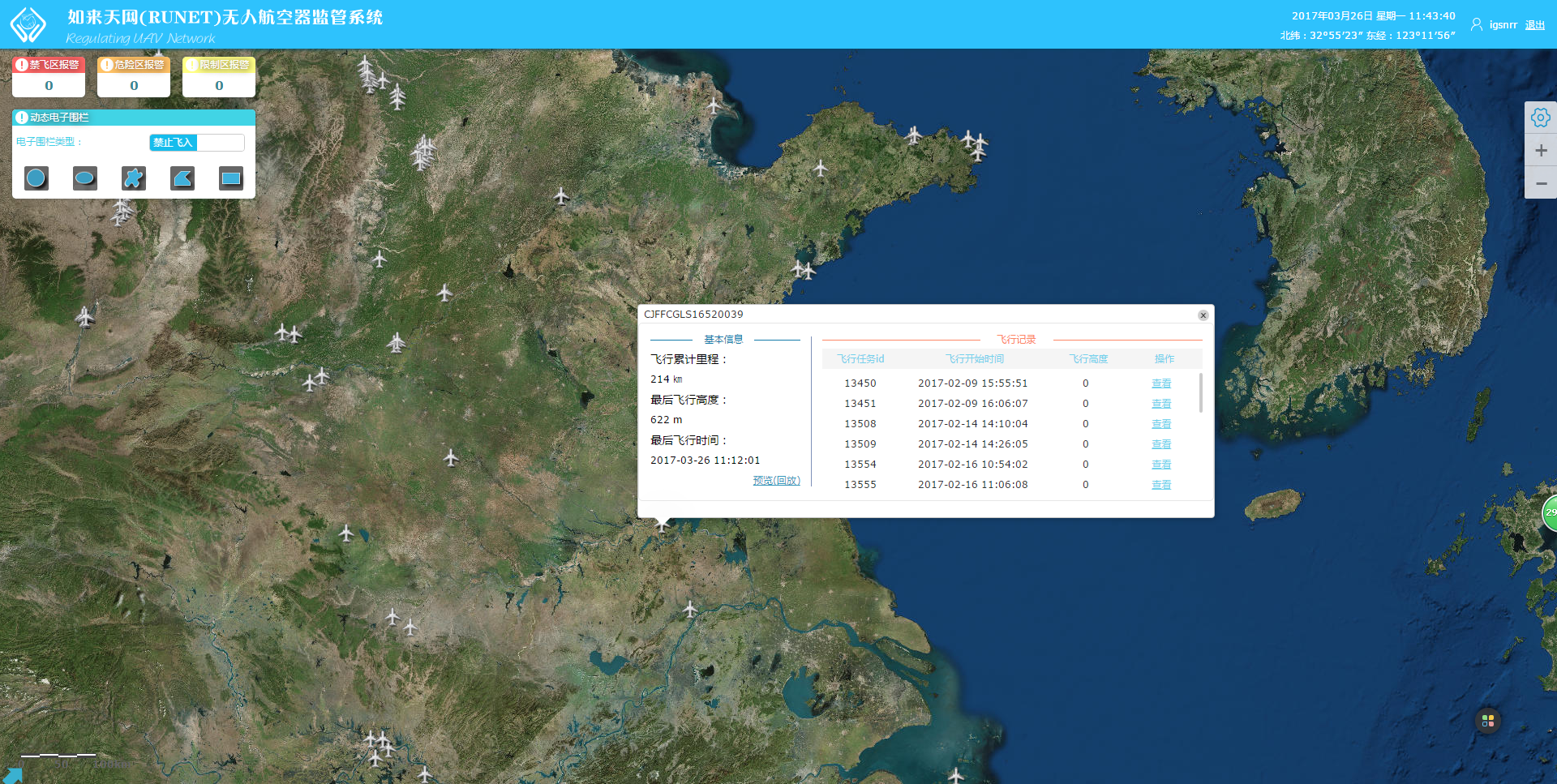Click the start time 2017-02-09 15:55:51
The height and width of the screenshot is (784, 1557).
pyautogui.click(x=972, y=383)
